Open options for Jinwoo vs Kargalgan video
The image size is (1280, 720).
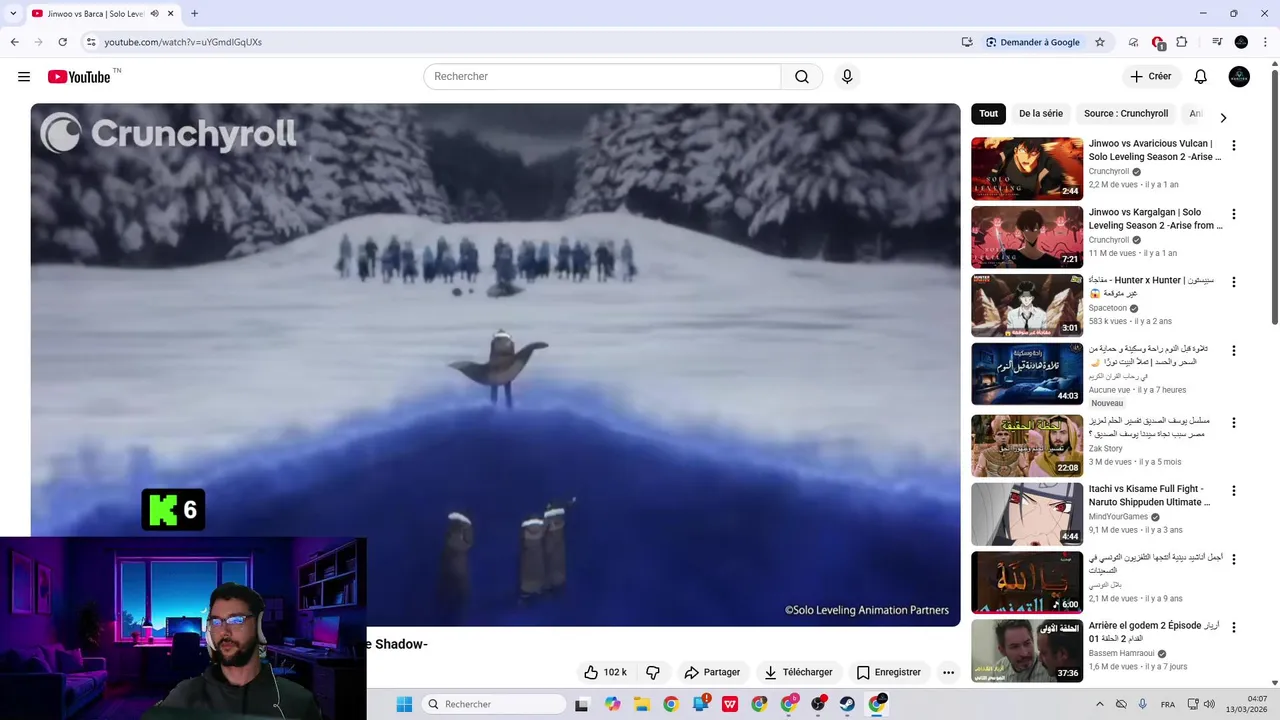coord(1233,214)
